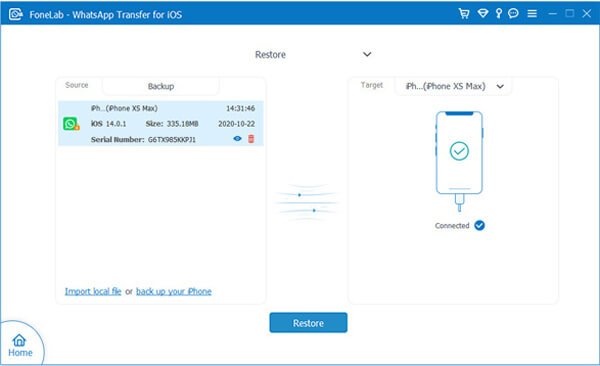Image resolution: width=600 pixels, height=366 pixels.
Task: Open the hamburger menu icon
Action: [532, 14]
